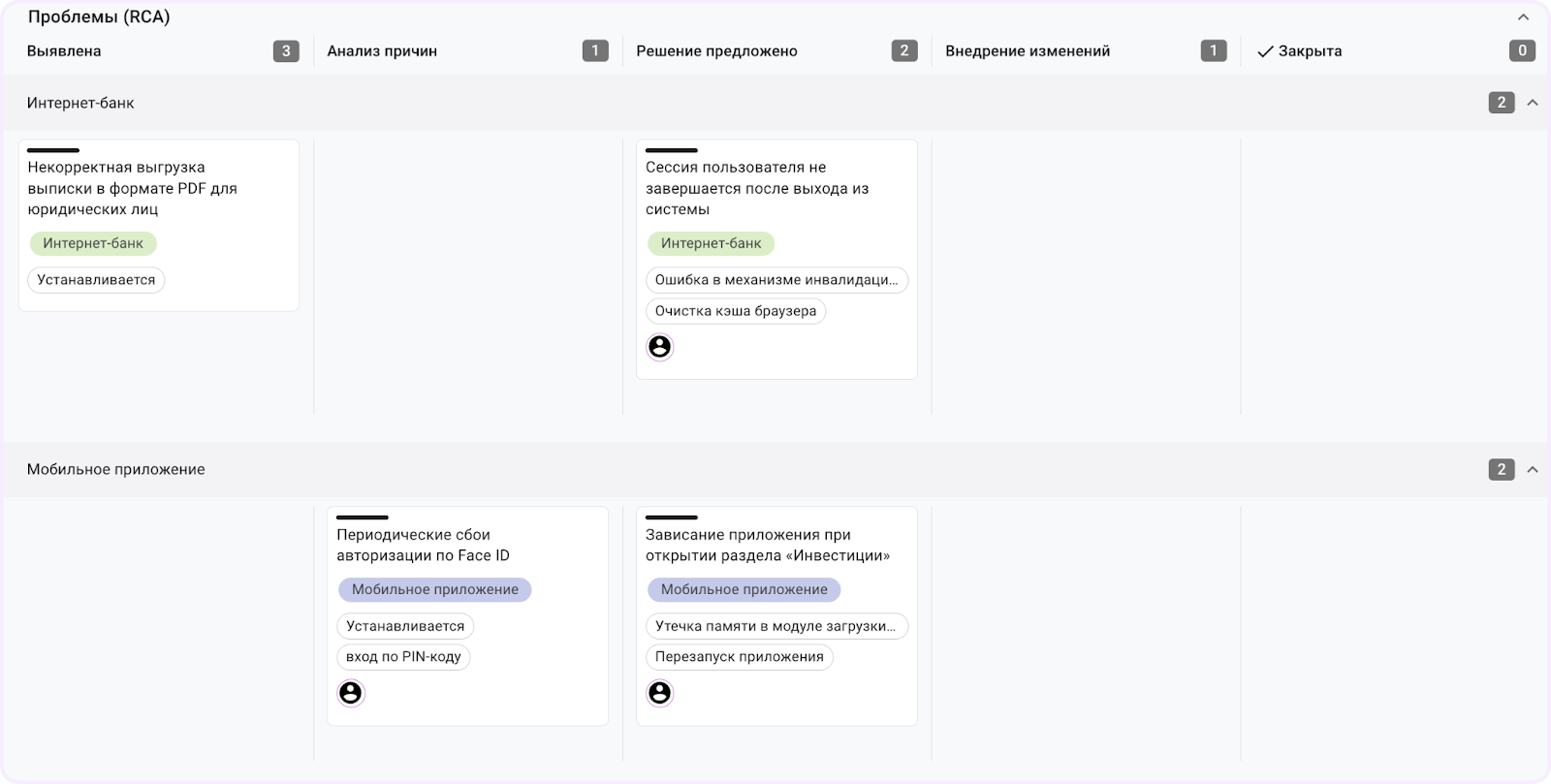Select the Выявлена column header

(64, 51)
